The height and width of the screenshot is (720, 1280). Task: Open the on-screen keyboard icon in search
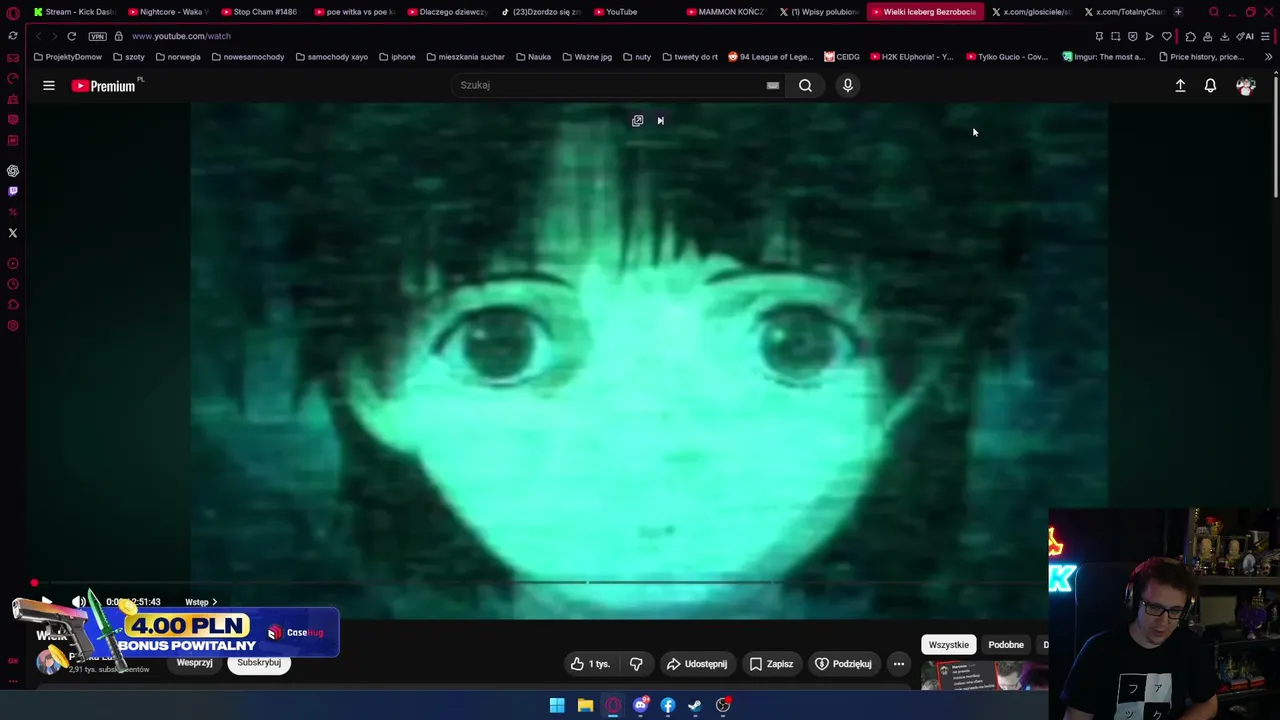tap(773, 85)
